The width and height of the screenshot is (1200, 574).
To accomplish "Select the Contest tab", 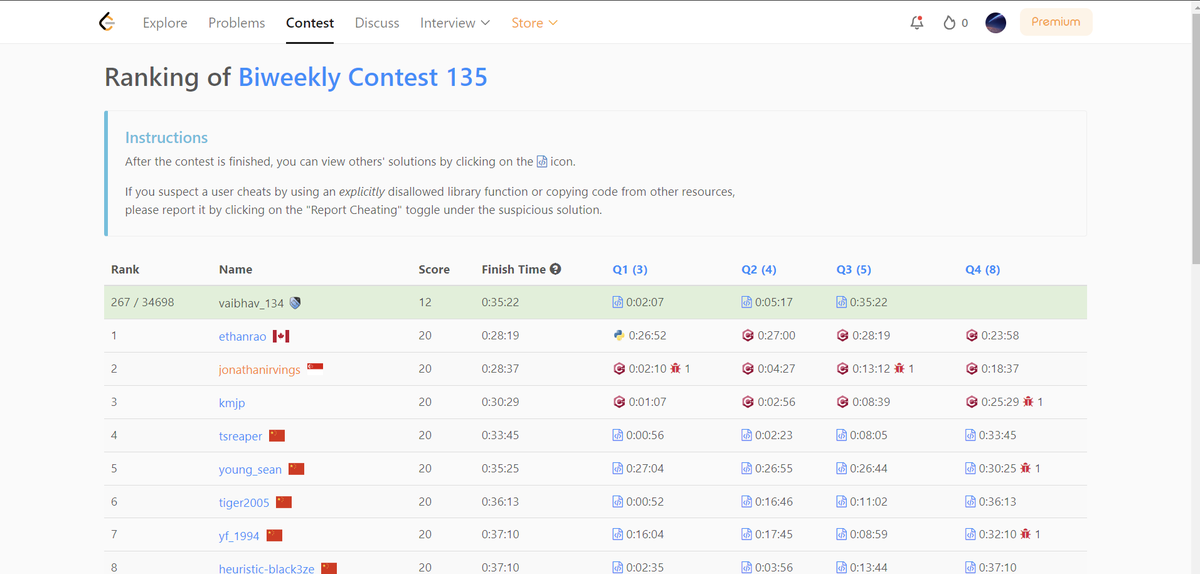I will 310,23.
